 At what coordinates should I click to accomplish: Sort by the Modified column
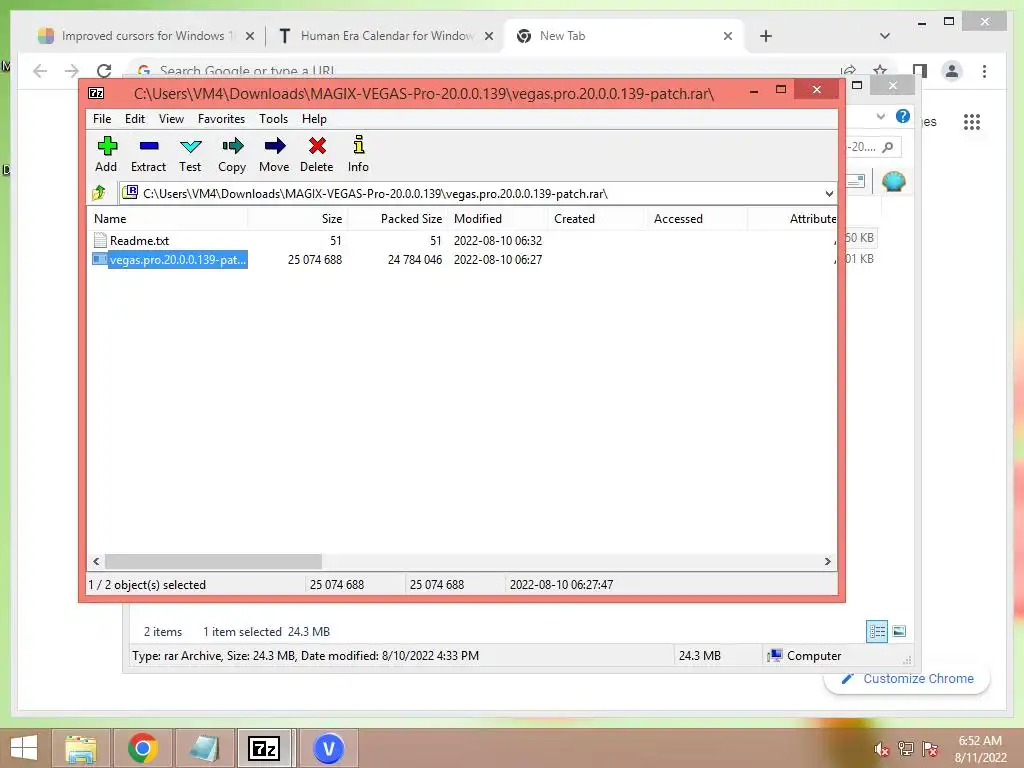498,219
